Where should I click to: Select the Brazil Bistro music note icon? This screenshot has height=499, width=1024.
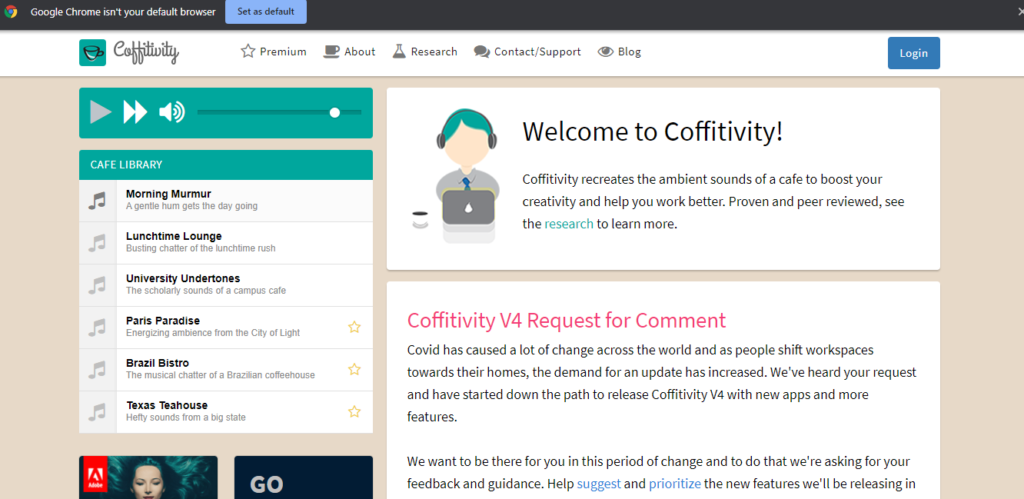coord(97,370)
